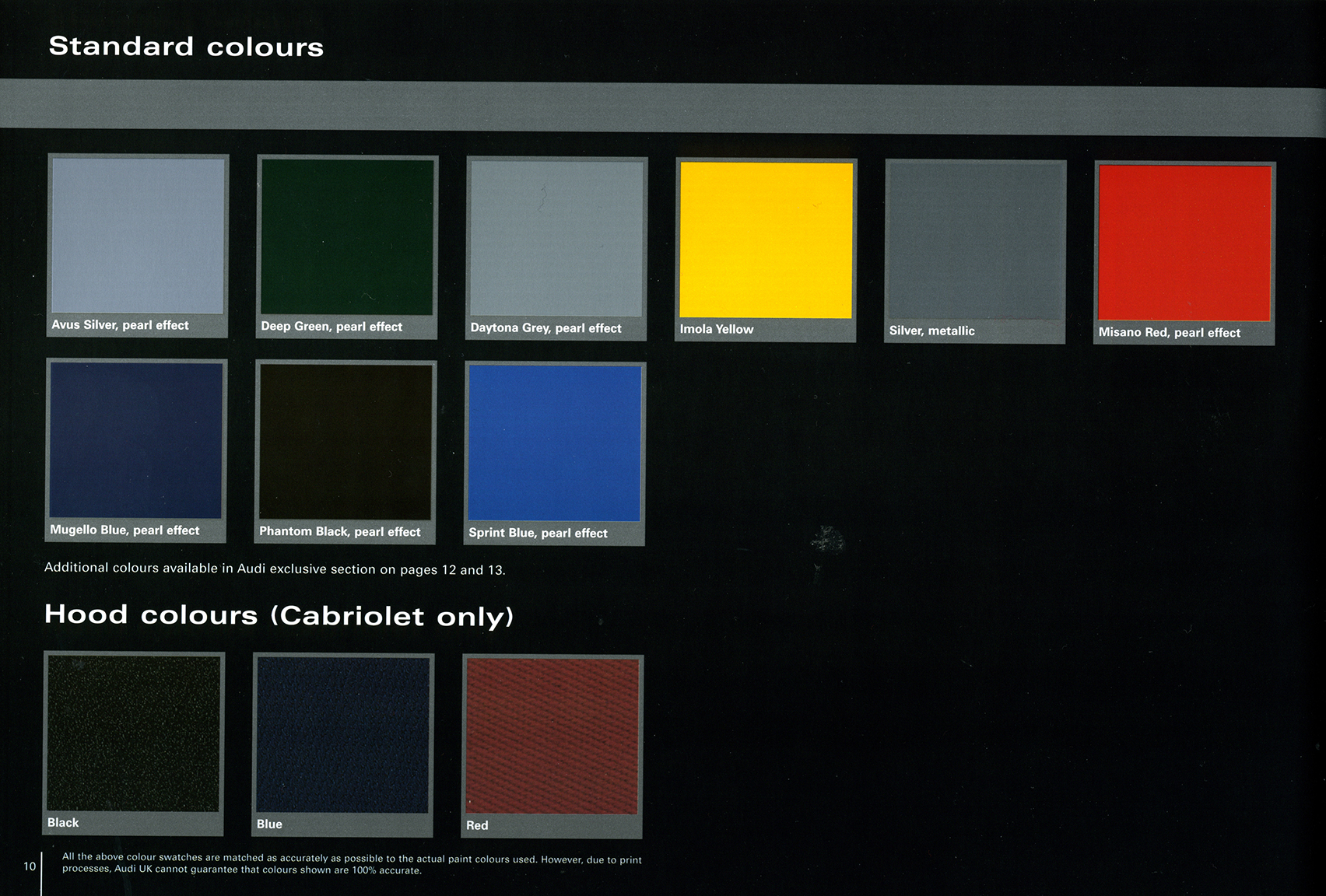Click the 'Blue' hood label text
The height and width of the screenshot is (896, 1326).
pyautogui.click(x=269, y=824)
